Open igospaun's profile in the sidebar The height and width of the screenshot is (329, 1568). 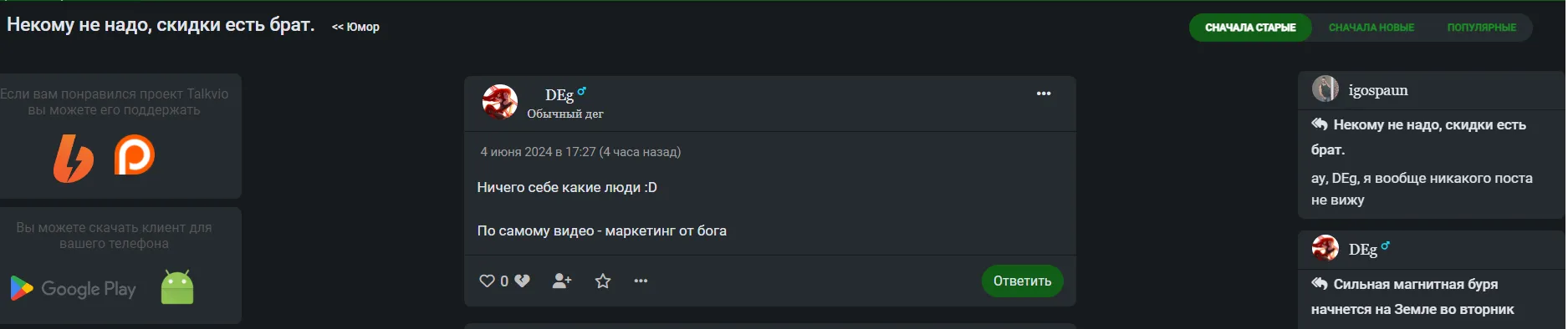tap(1377, 90)
